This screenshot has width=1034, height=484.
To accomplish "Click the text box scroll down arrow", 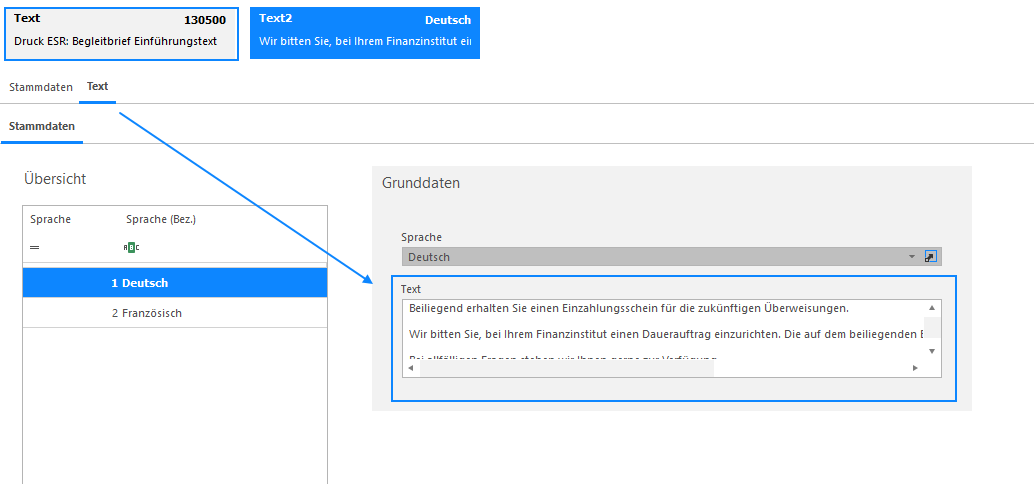I will coord(932,351).
